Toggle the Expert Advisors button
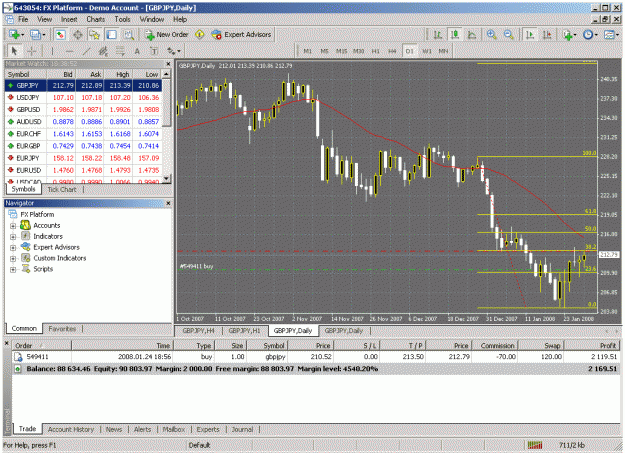 (242, 35)
